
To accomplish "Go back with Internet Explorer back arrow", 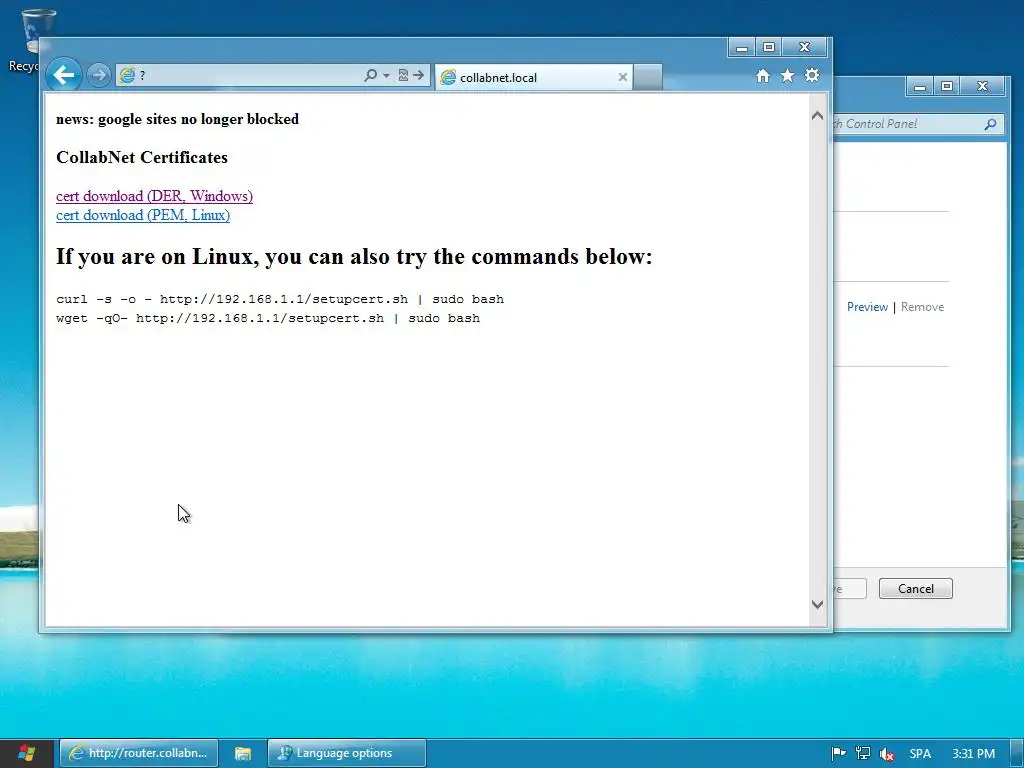I will point(63,75).
